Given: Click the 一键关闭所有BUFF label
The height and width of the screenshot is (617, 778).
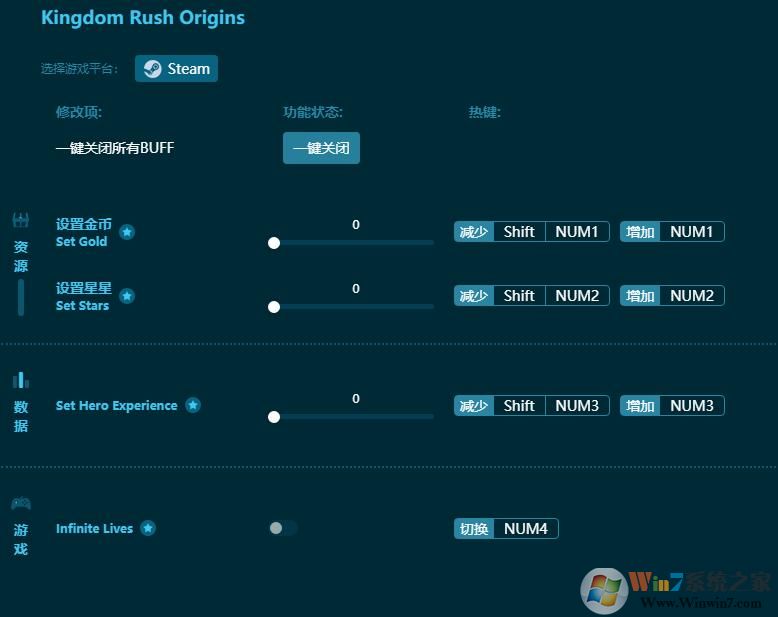Looking at the screenshot, I should coord(115,148).
